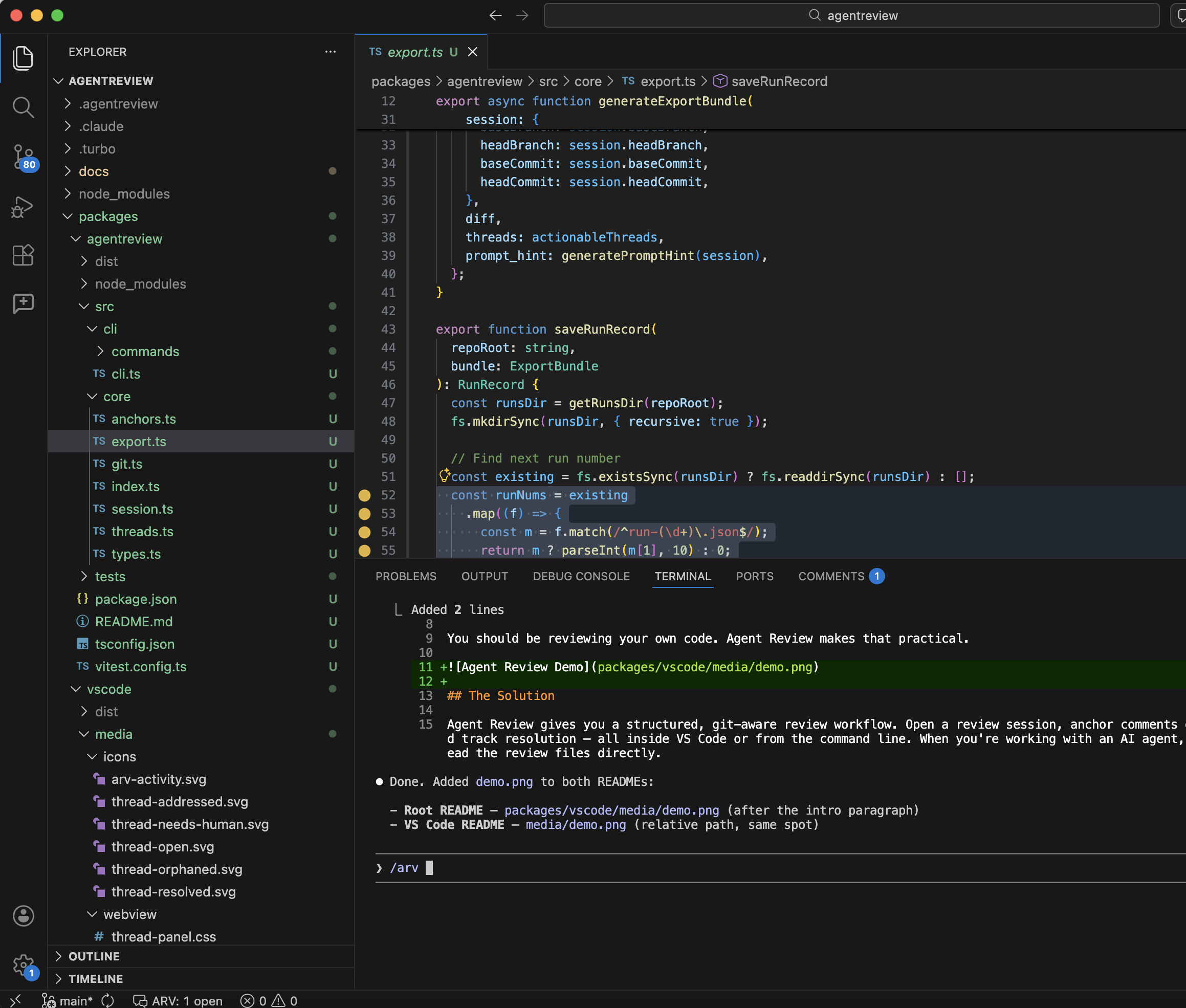The image size is (1186, 1008).
Task: Expand the OUTLINE section
Action: (x=94, y=956)
